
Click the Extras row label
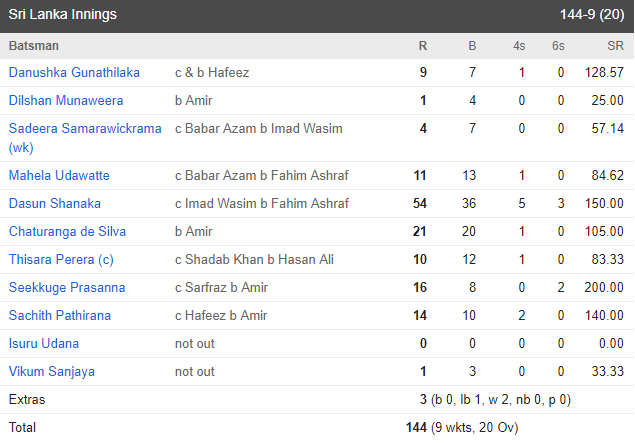tap(27, 400)
